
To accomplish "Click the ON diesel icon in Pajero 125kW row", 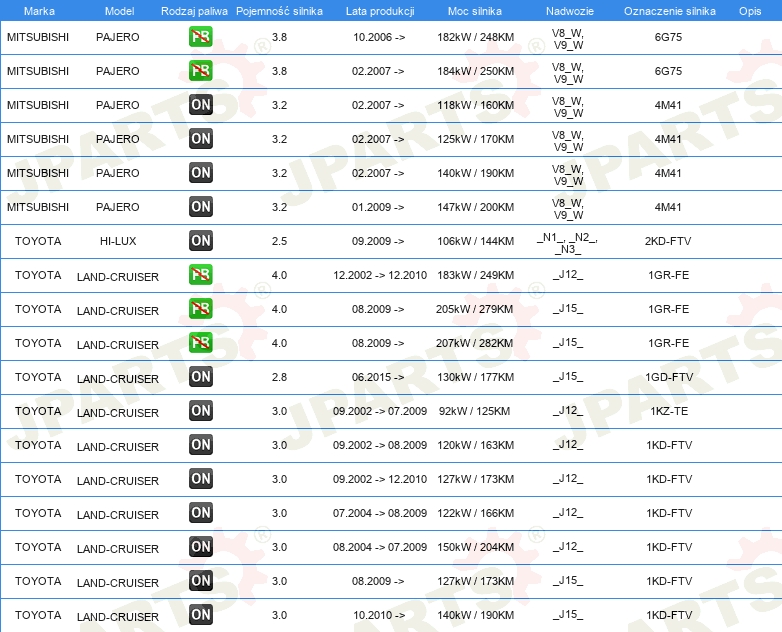I will (x=200, y=139).
